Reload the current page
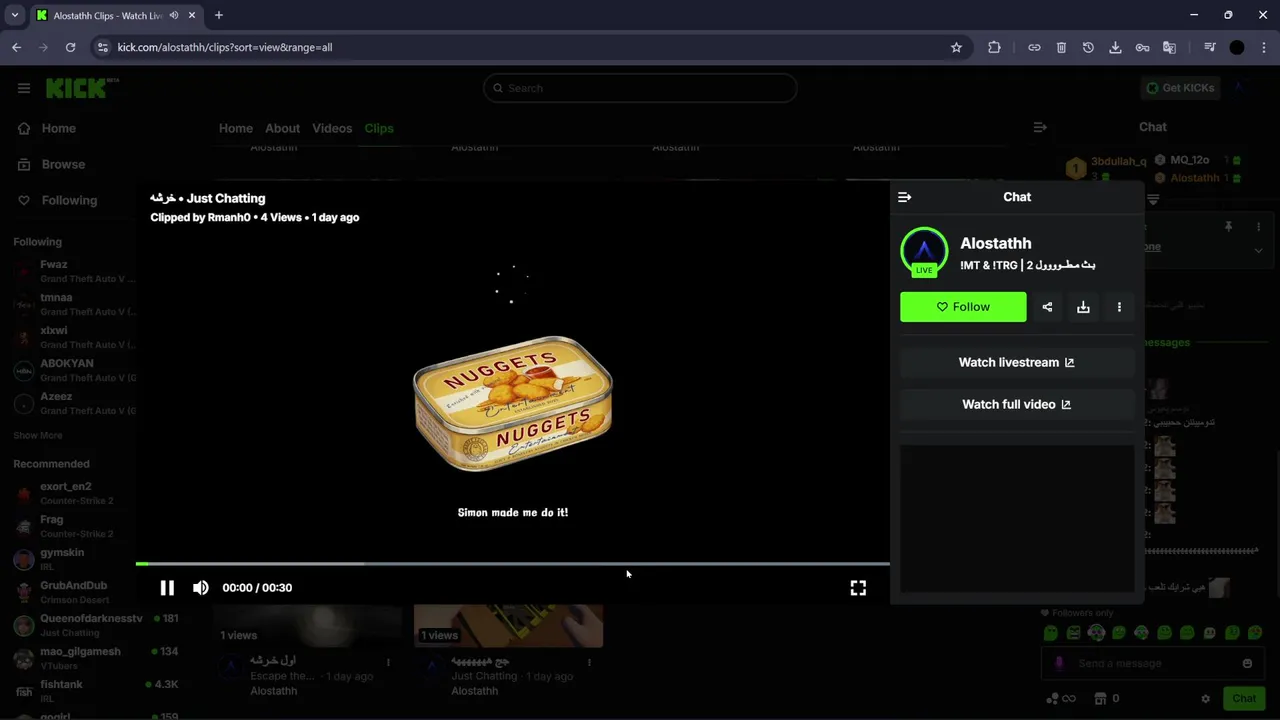1280x720 pixels. 70,47
